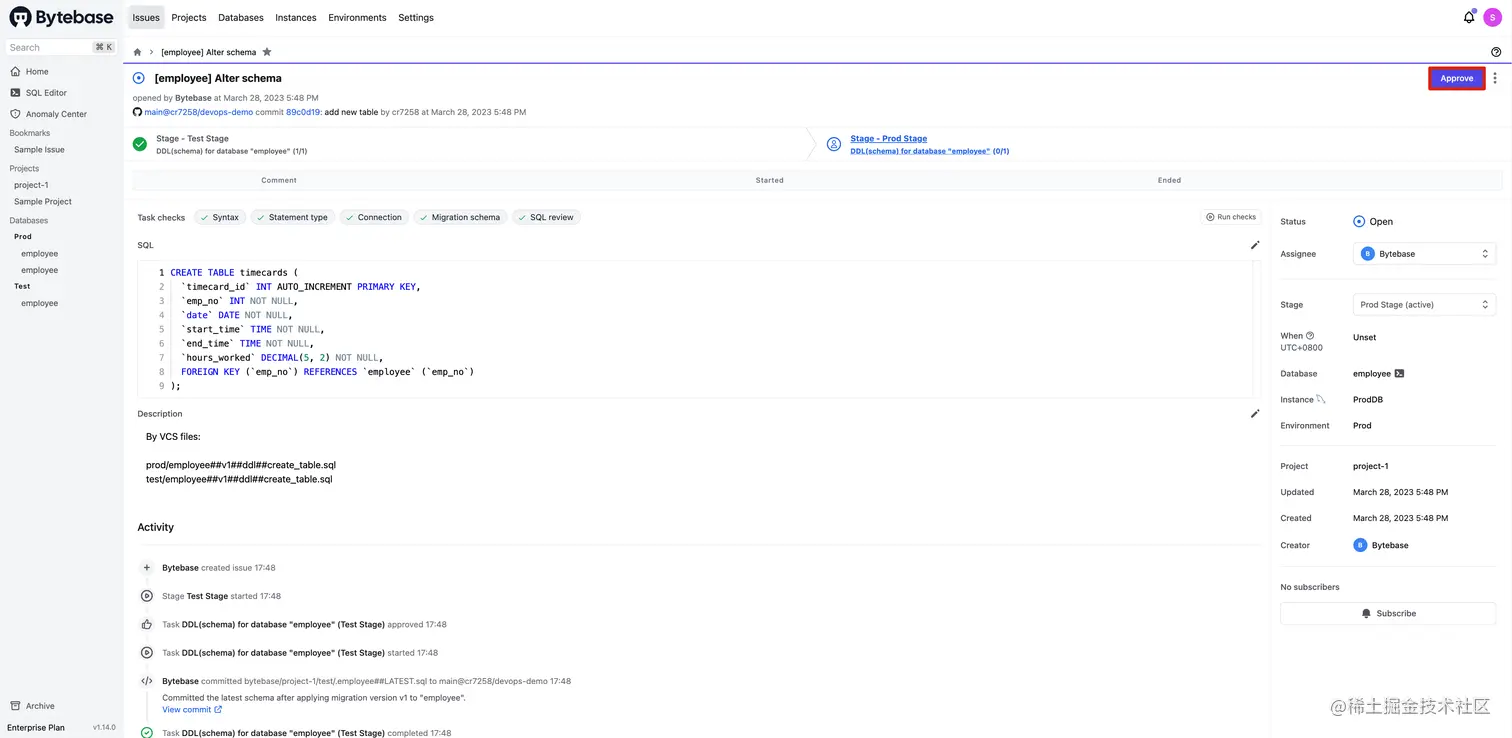Open the View commit link
The image size is (1512, 738).
pos(188,709)
